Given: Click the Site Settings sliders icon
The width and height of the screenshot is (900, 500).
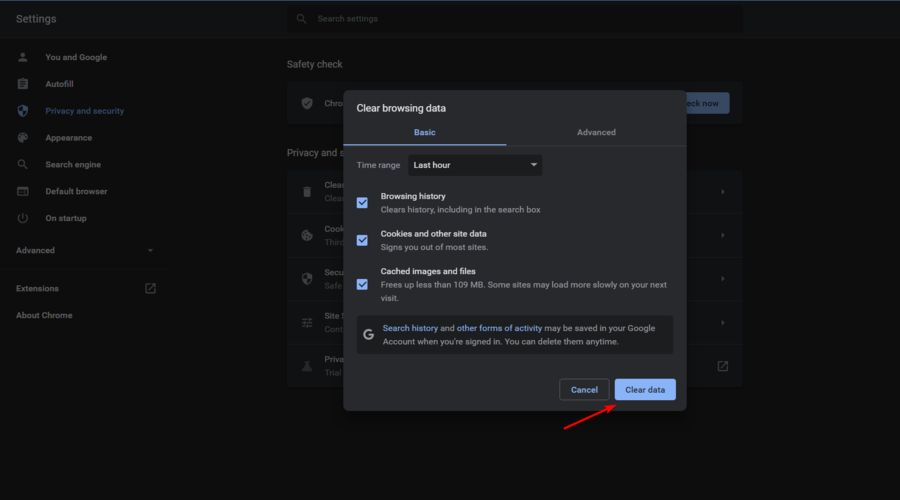Looking at the screenshot, I should click(307, 323).
